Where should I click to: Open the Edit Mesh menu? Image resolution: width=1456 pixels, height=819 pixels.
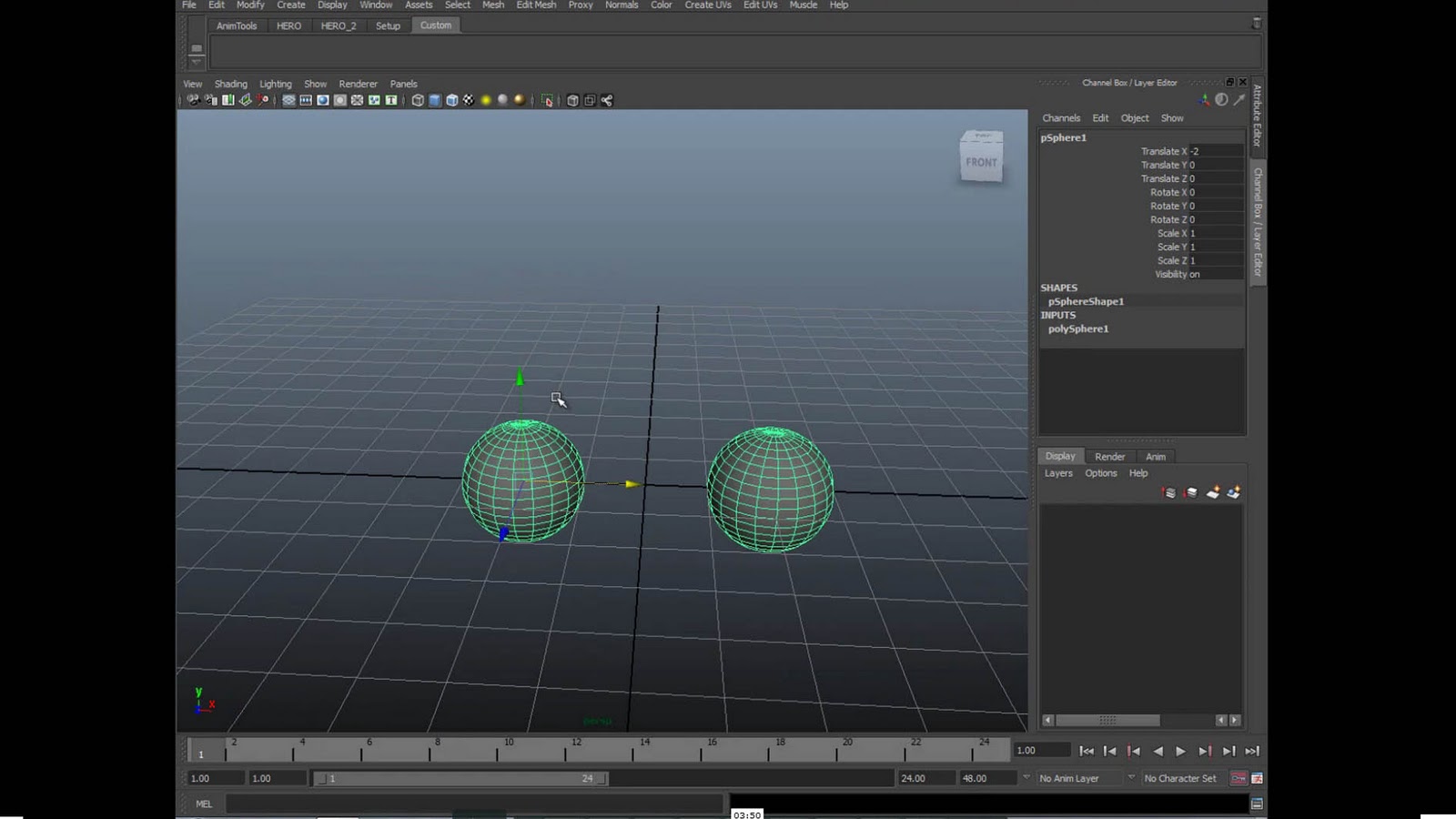(x=536, y=5)
